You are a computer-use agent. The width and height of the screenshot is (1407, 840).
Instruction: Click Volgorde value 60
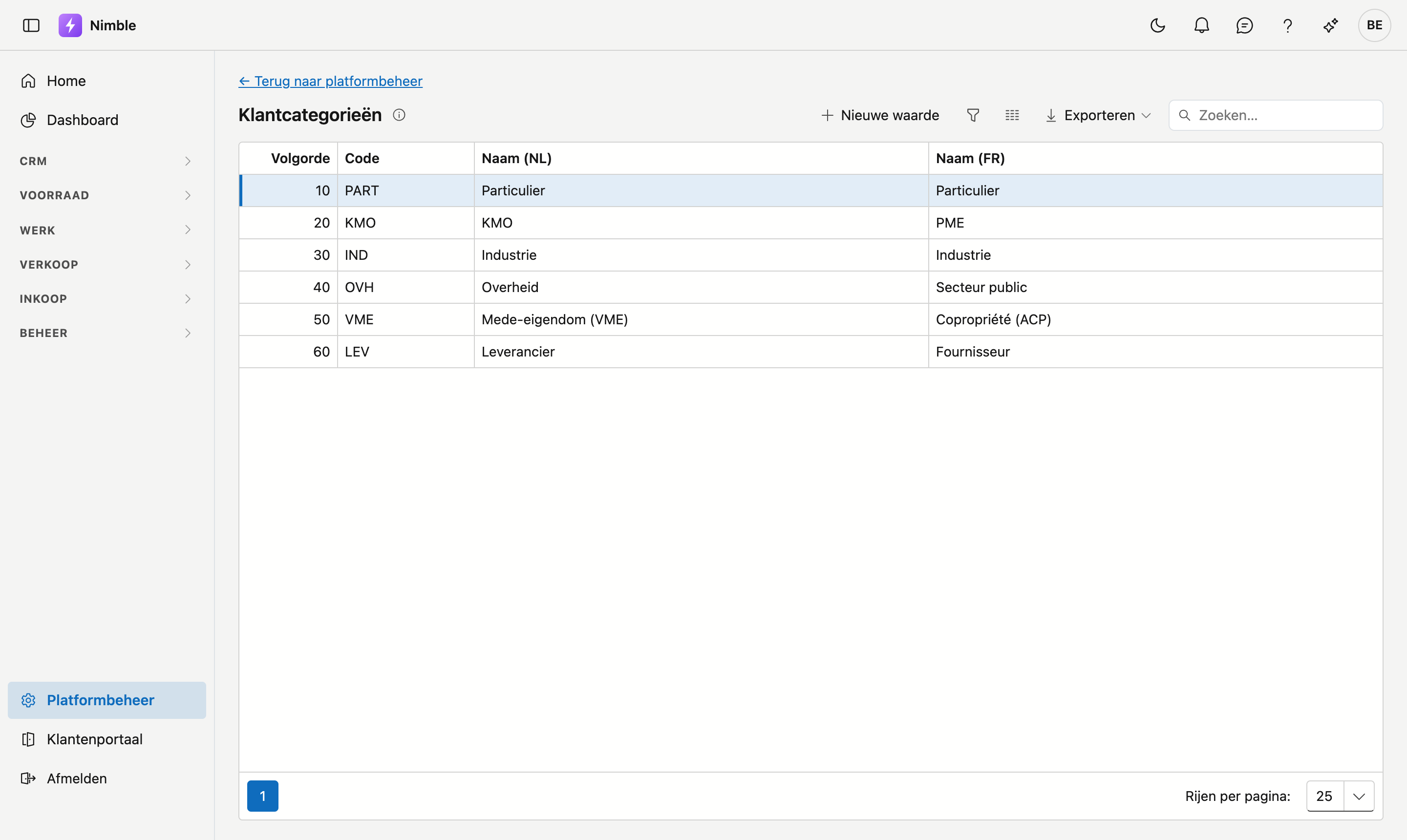click(289, 352)
